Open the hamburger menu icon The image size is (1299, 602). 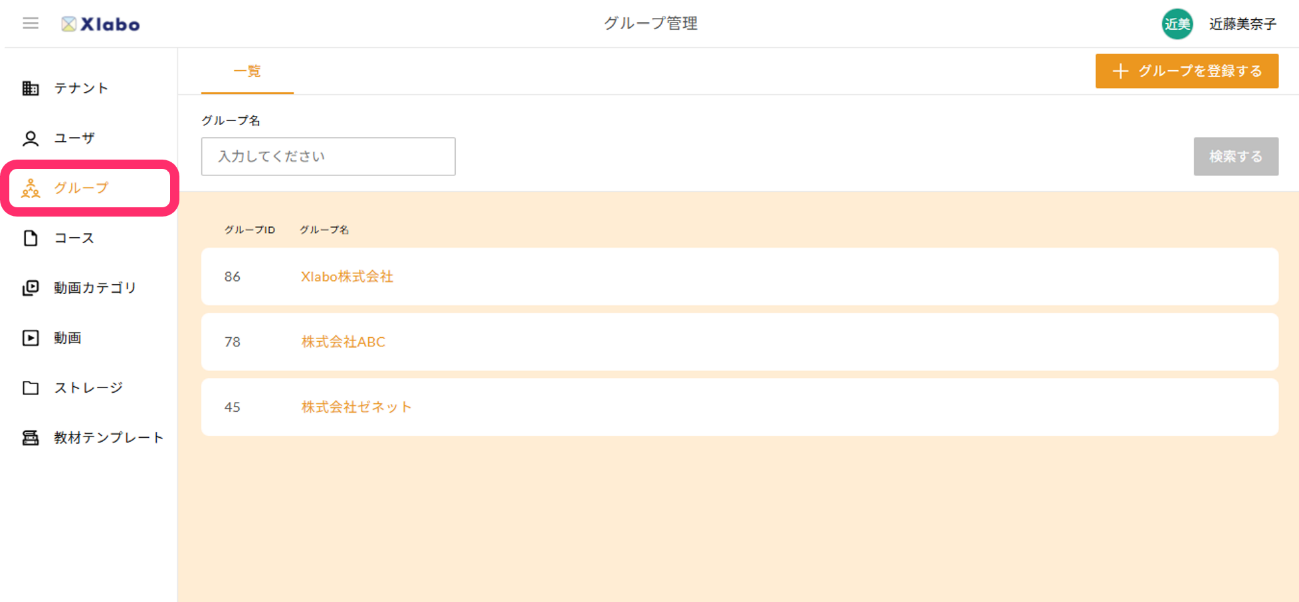click(x=31, y=23)
